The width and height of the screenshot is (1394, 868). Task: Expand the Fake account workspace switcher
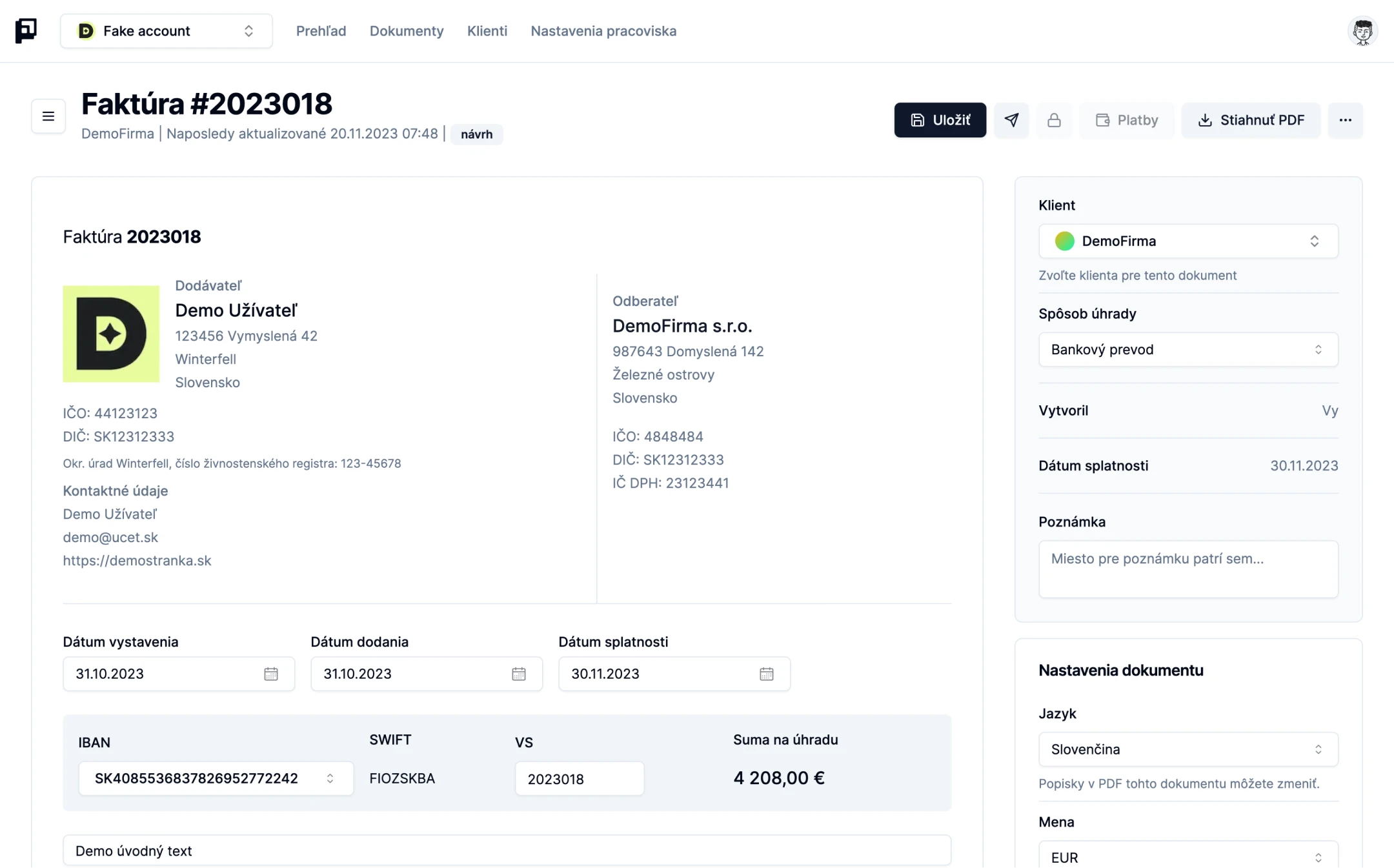click(x=167, y=31)
